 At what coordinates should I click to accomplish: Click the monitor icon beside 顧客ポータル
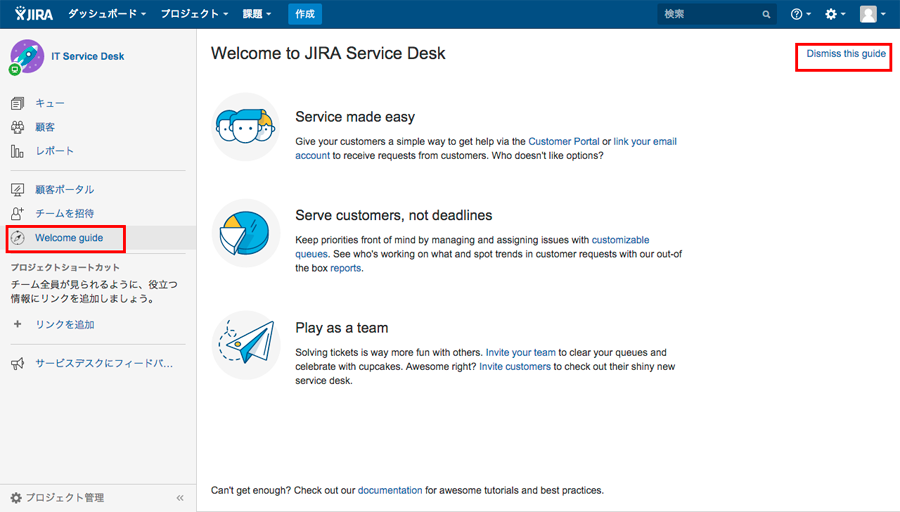[x=17, y=189]
